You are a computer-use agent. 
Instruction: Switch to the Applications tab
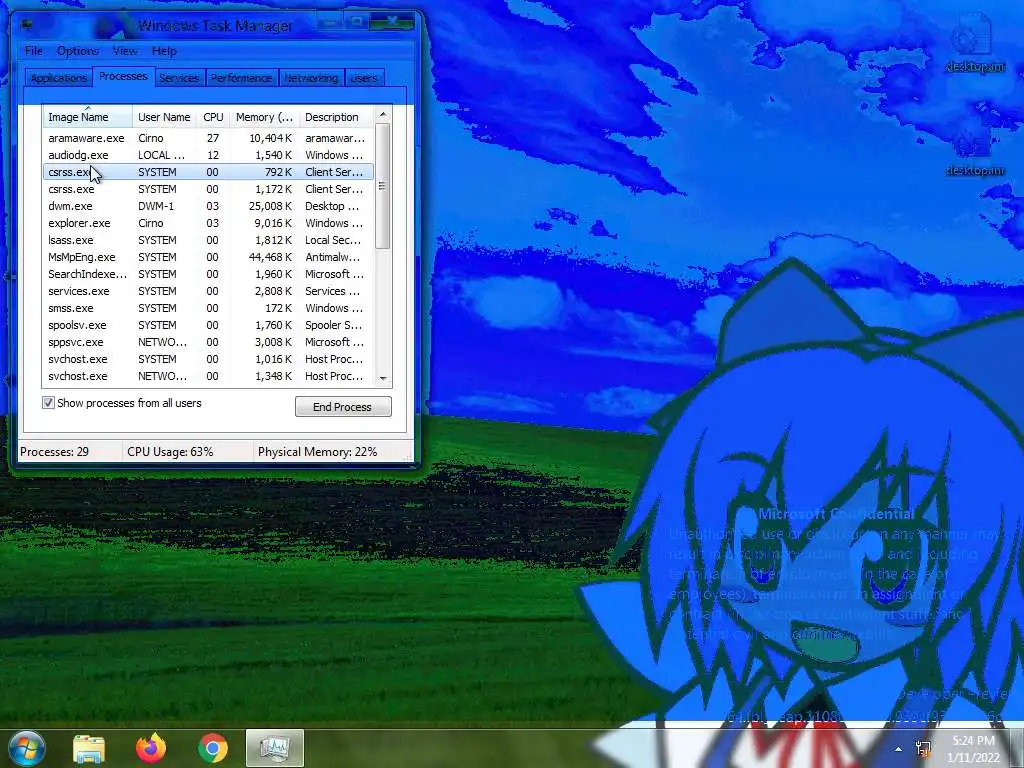(59, 78)
